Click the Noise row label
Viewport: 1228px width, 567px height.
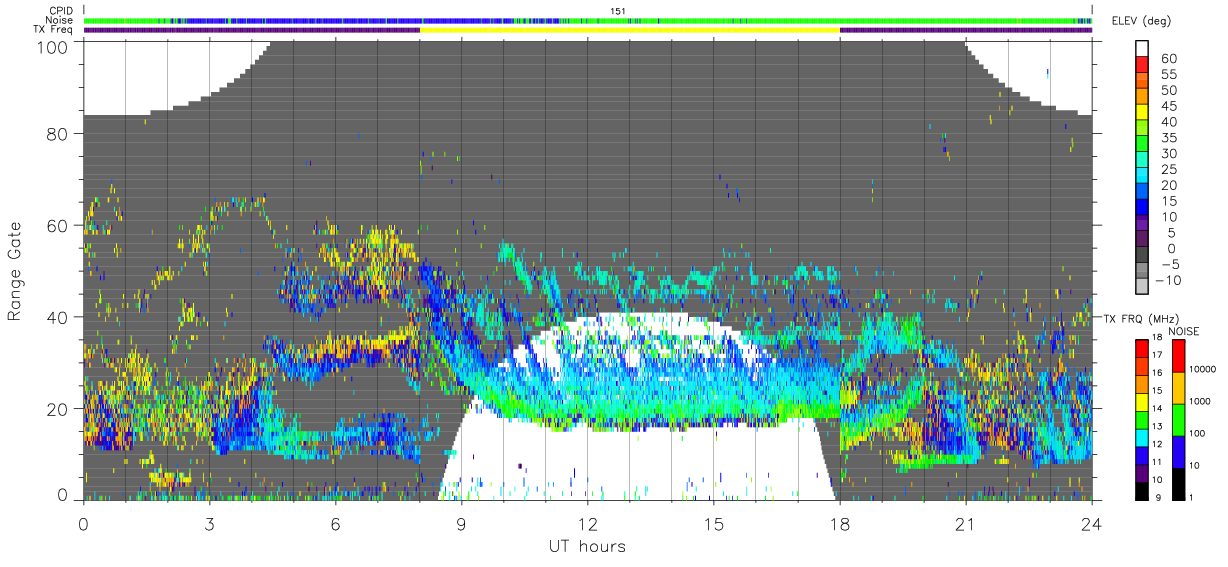pyautogui.click(x=58, y=20)
